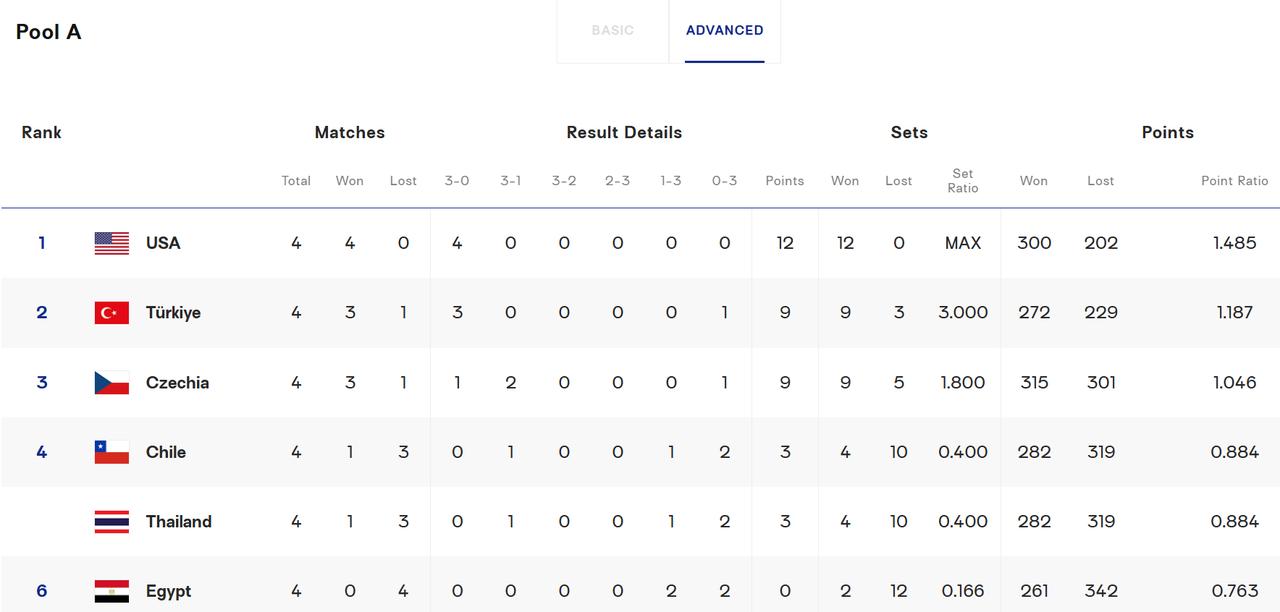1280x612 pixels.
Task: Click the Pool A heading
Action: 49,32
